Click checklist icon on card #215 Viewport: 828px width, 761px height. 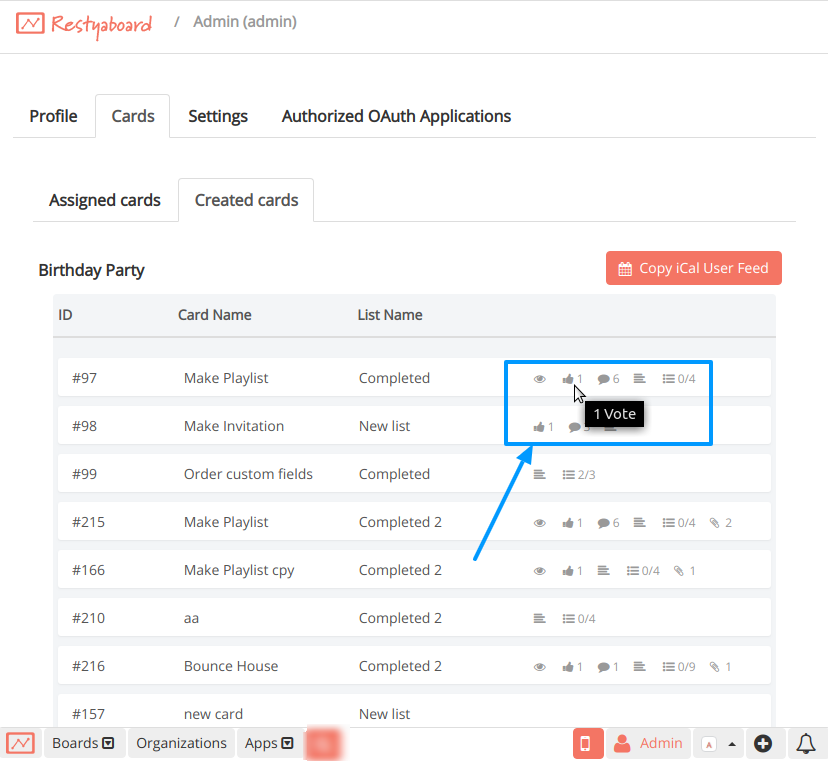[x=679, y=523]
